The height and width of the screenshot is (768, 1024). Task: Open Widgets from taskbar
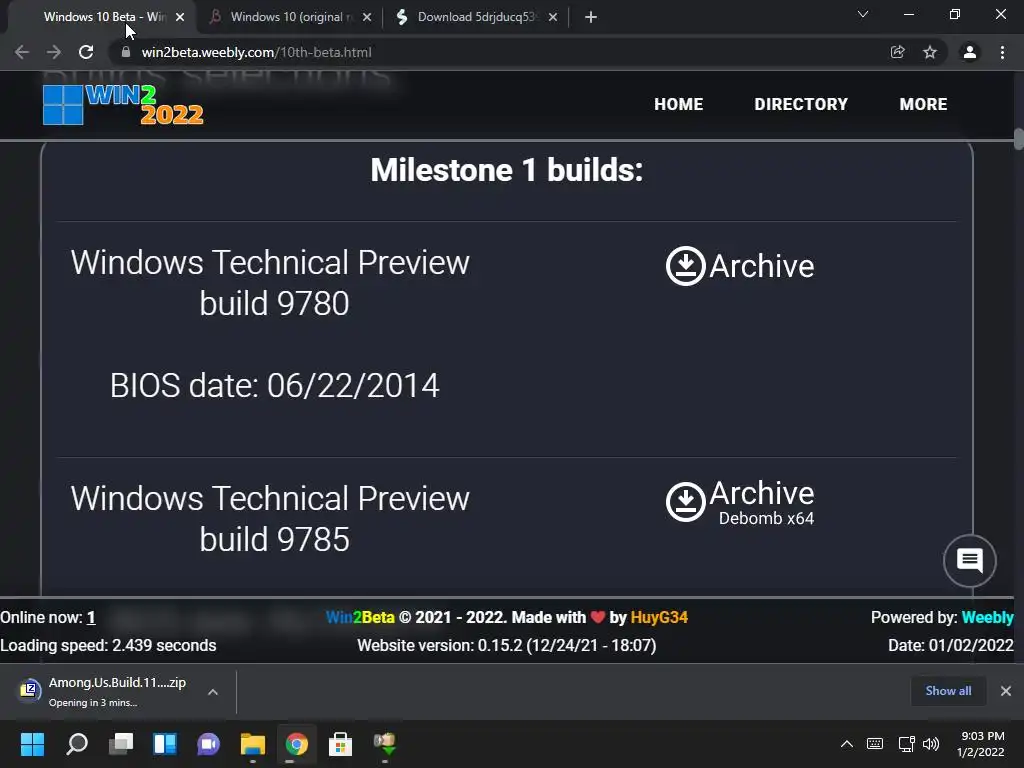click(165, 744)
